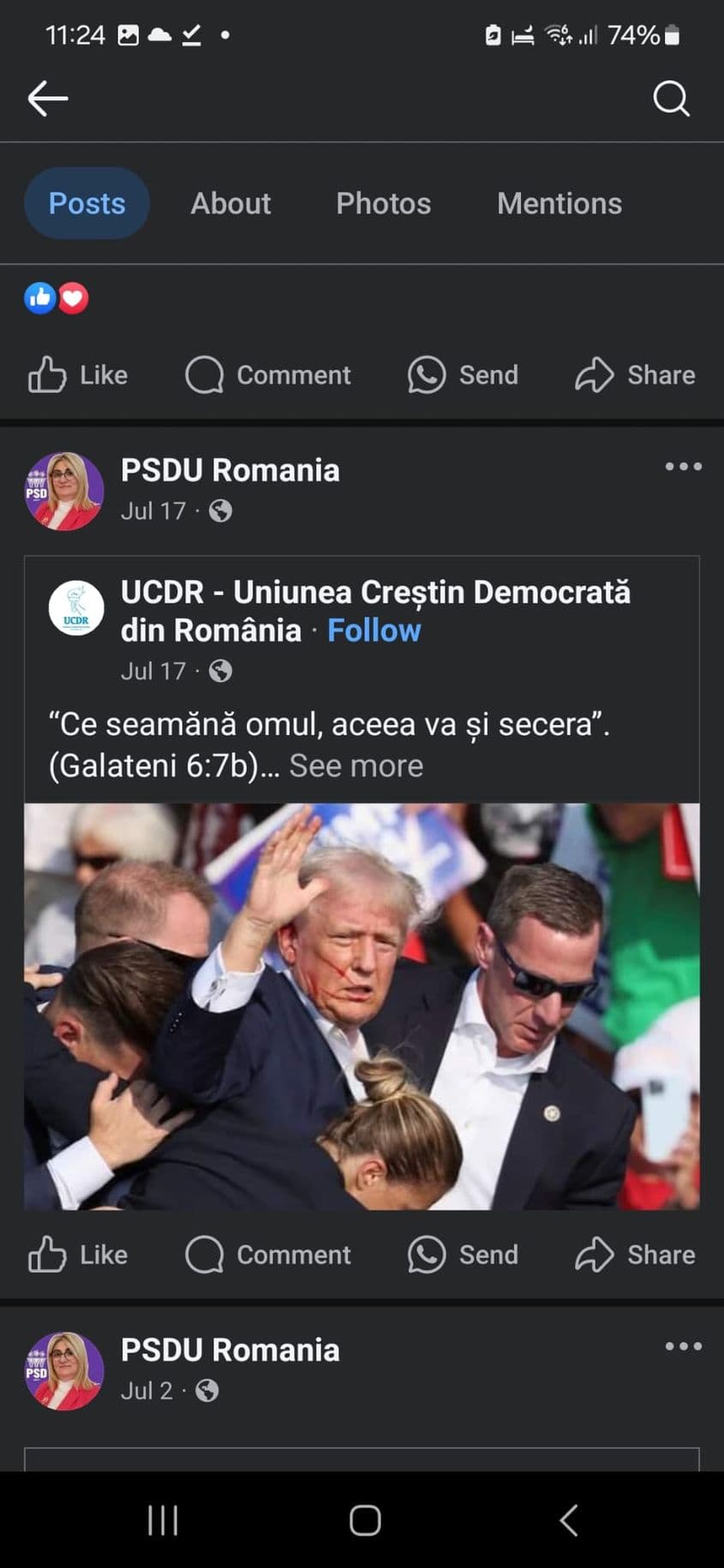
Task: Like the top post above PSDU Romania
Action: pyautogui.click(x=78, y=375)
